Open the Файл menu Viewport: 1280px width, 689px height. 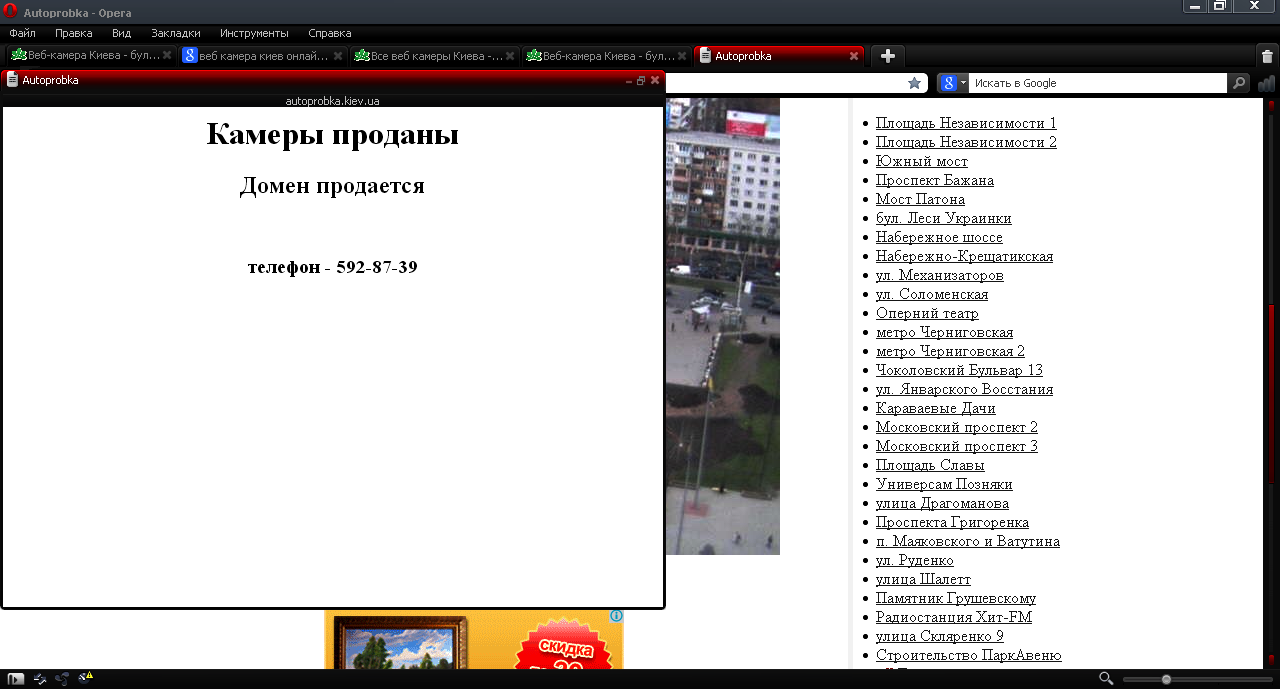(x=22, y=33)
